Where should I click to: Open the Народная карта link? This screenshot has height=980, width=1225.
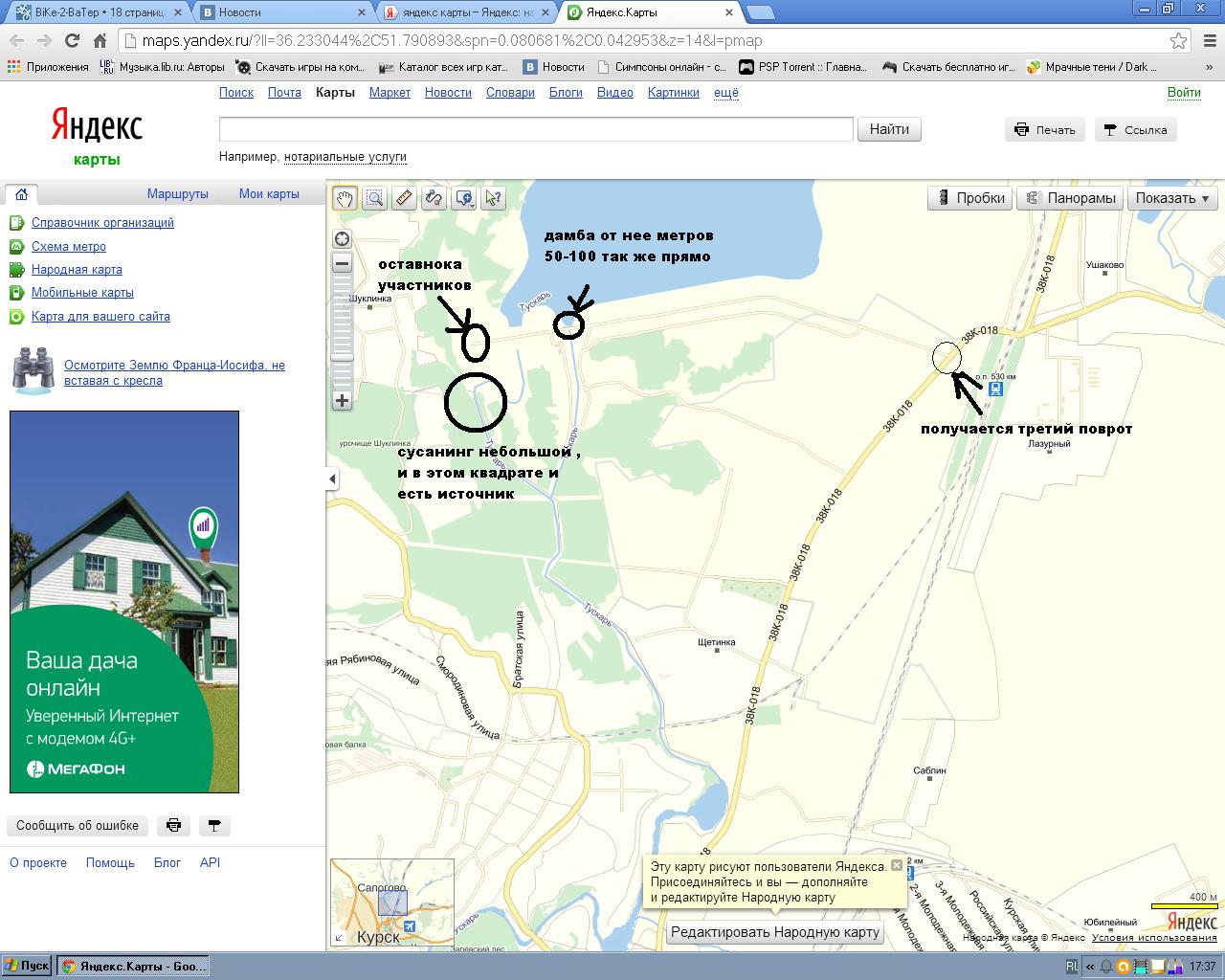coord(77,270)
